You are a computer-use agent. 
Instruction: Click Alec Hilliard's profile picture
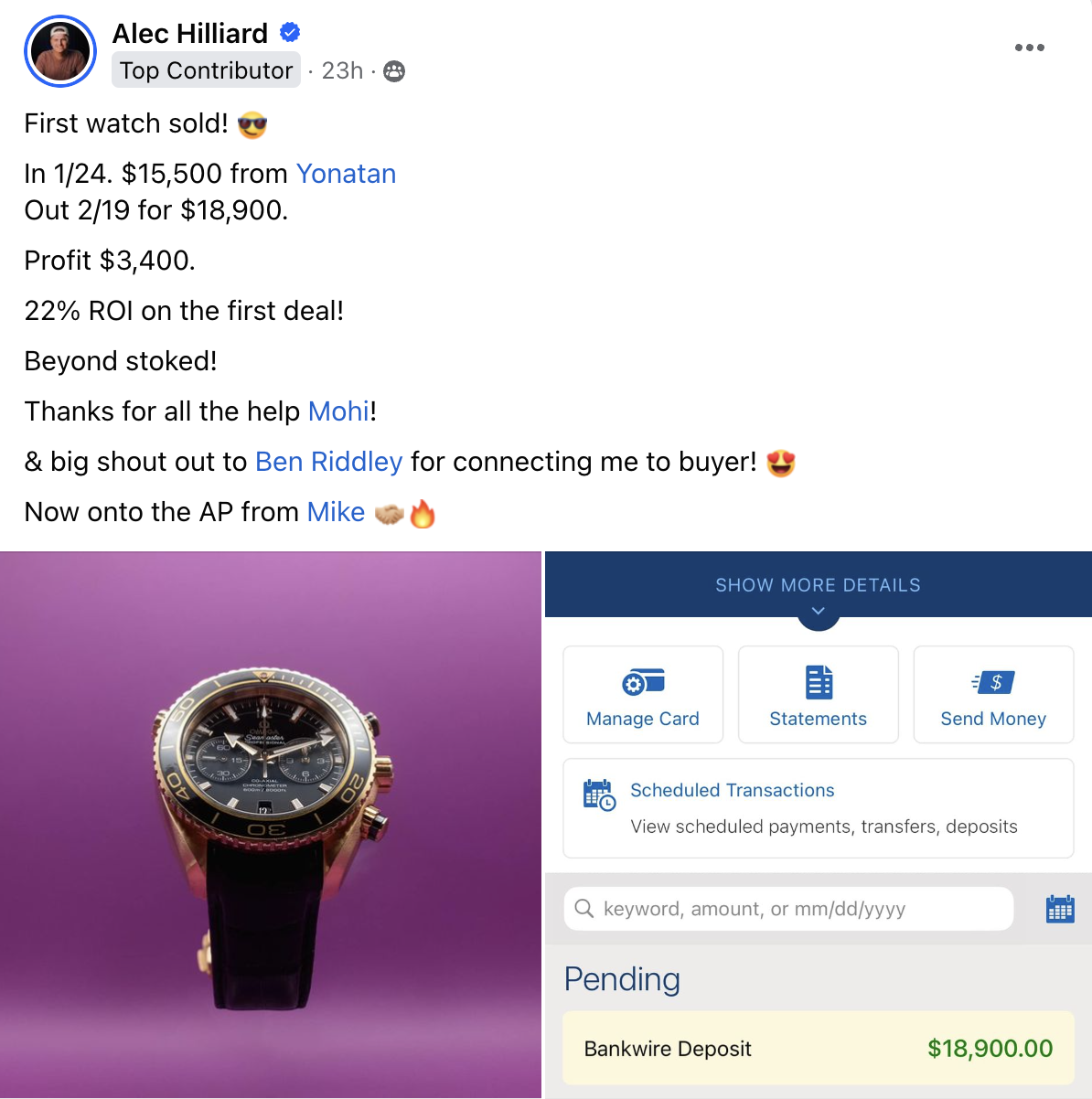60,51
